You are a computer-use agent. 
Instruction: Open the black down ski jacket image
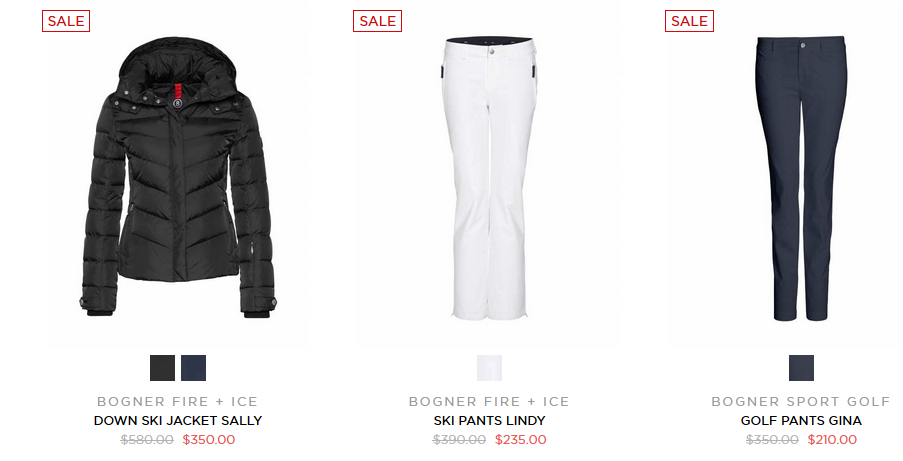178,177
